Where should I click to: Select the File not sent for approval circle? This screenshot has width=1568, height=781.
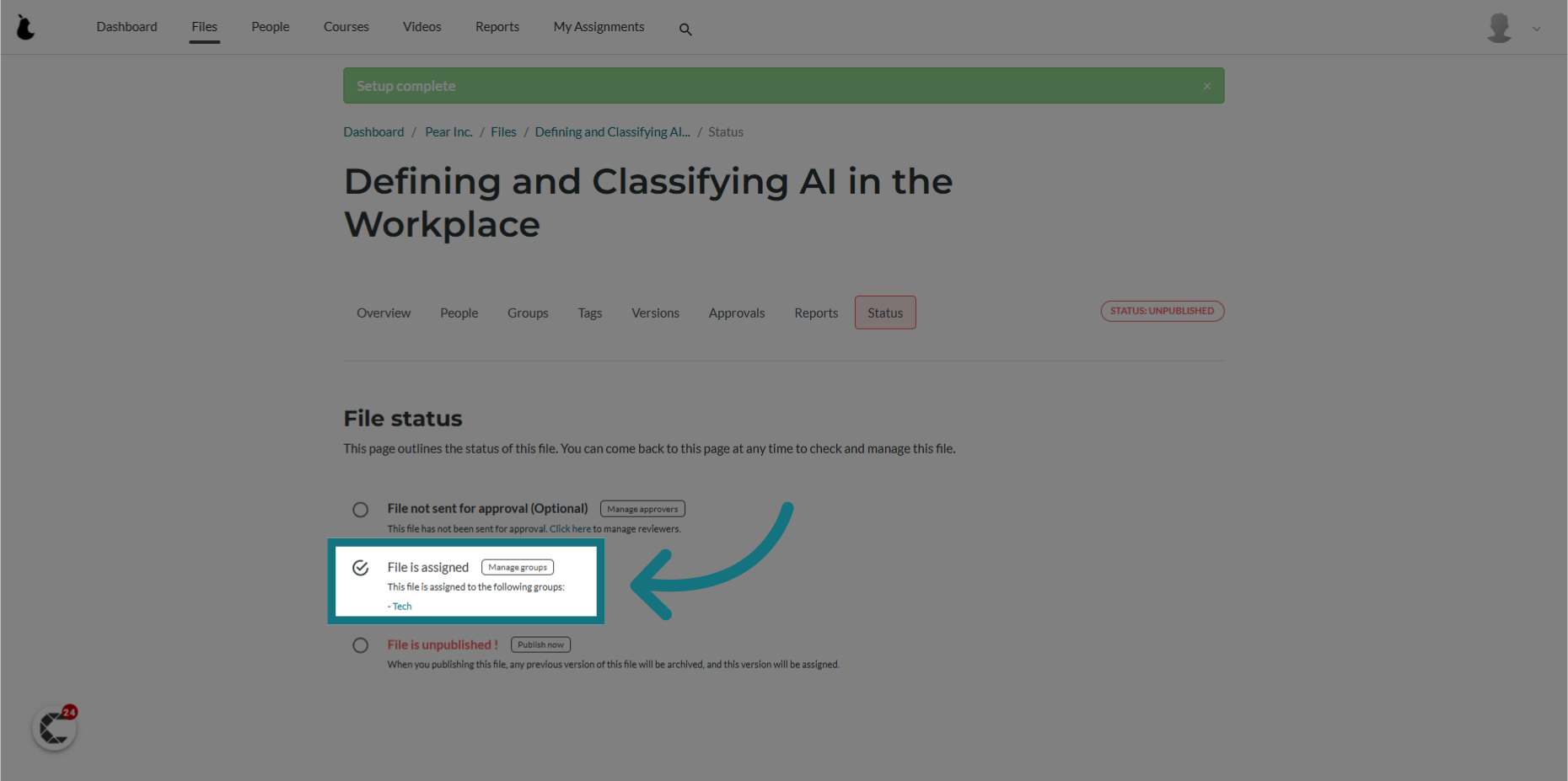point(360,510)
